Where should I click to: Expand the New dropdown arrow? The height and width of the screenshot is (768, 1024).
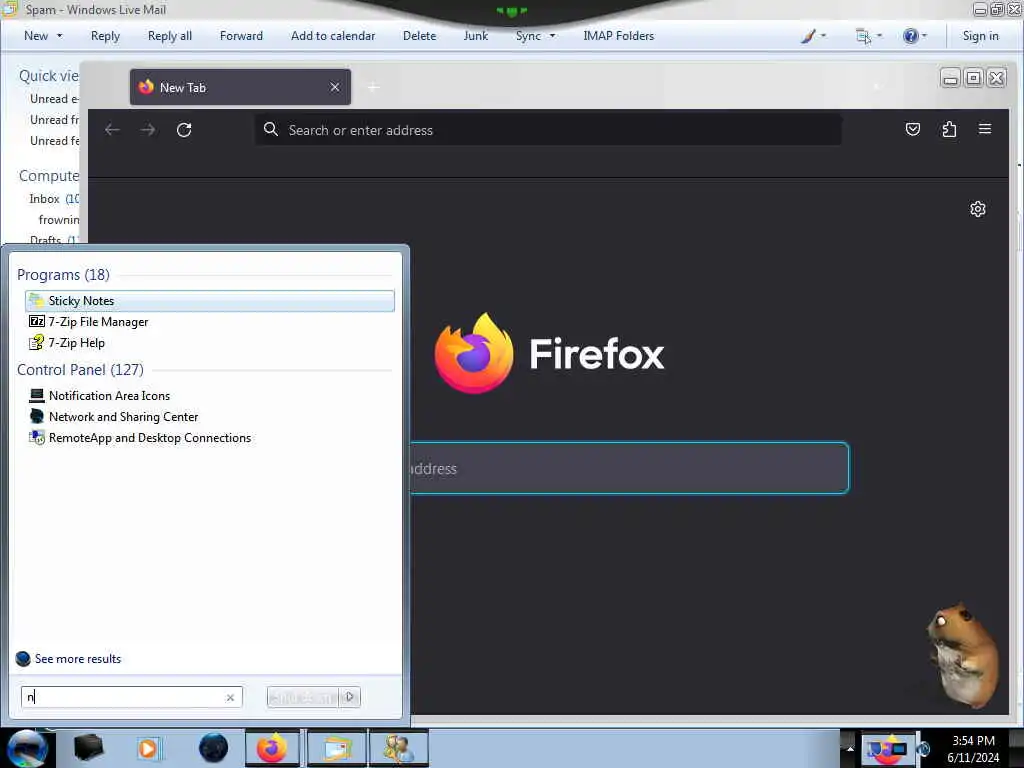[60, 36]
